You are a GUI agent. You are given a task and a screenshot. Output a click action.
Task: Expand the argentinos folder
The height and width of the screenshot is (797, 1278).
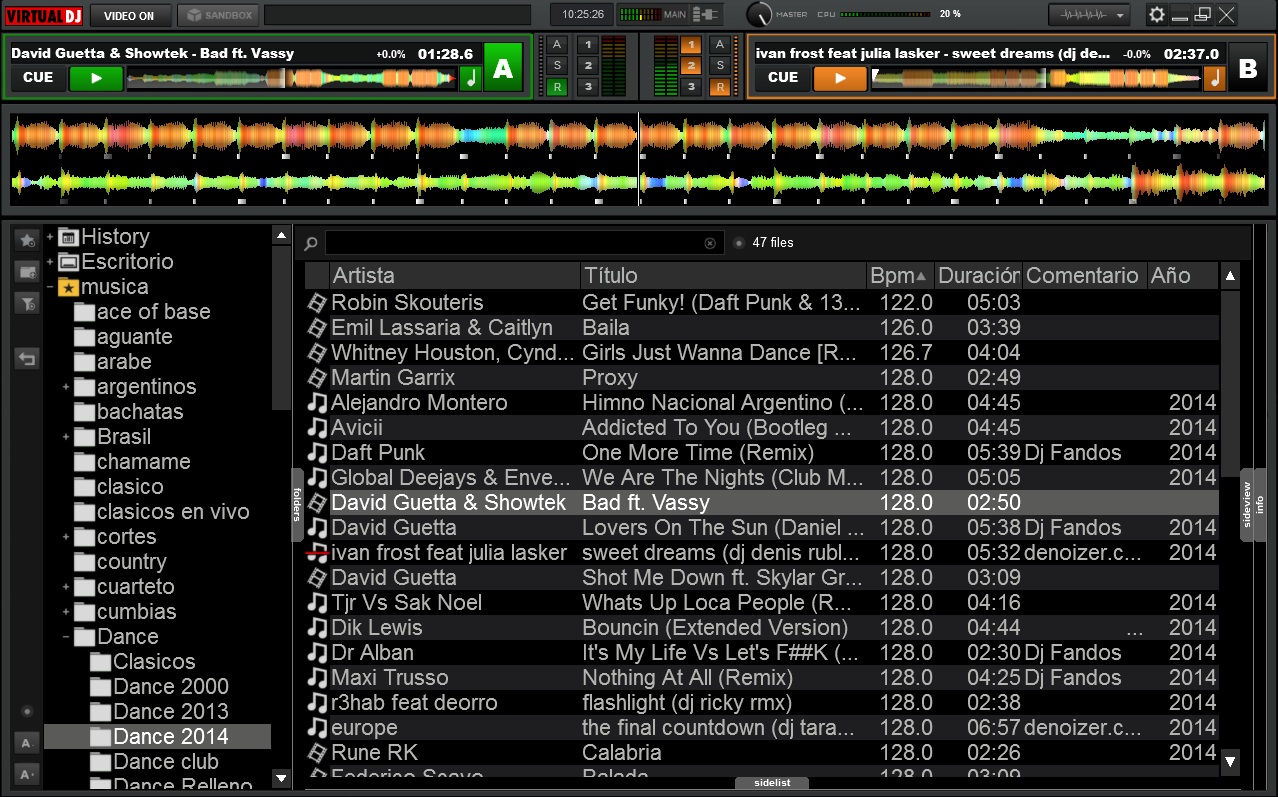click(x=66, y=387)
